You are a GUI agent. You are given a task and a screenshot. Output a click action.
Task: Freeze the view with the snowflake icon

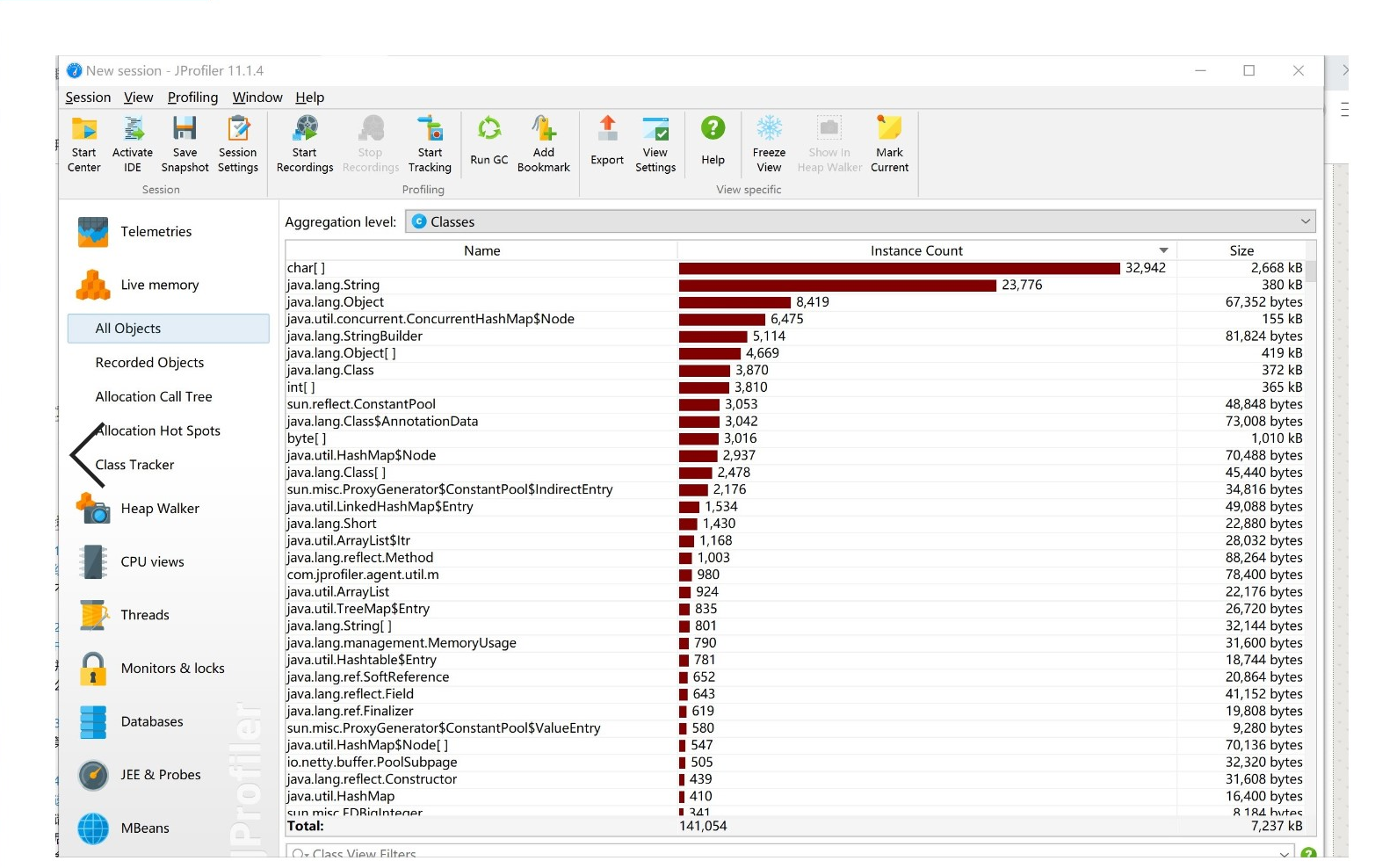click(x=769, y=144)
